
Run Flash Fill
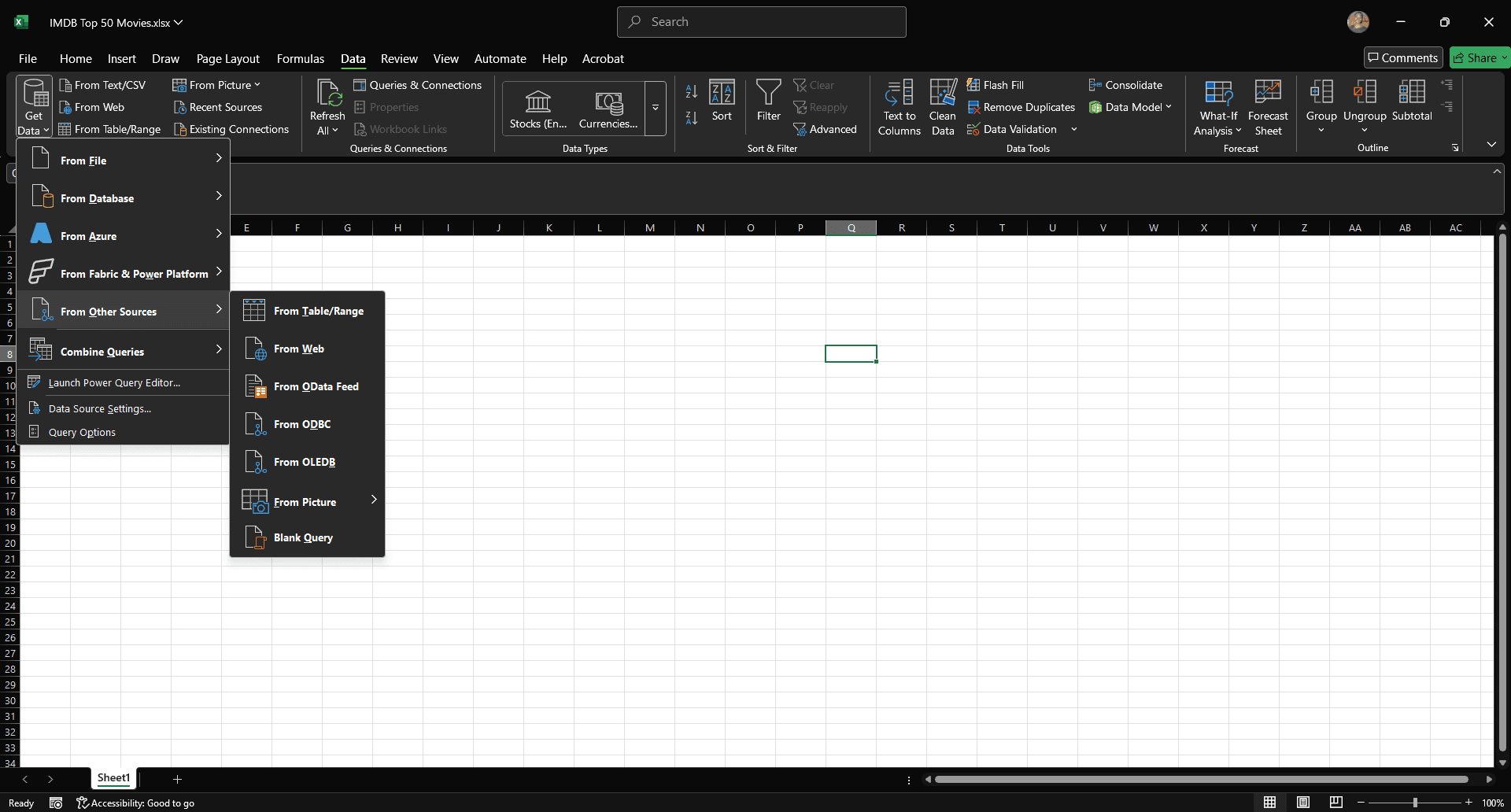click(x=996, y=85)
